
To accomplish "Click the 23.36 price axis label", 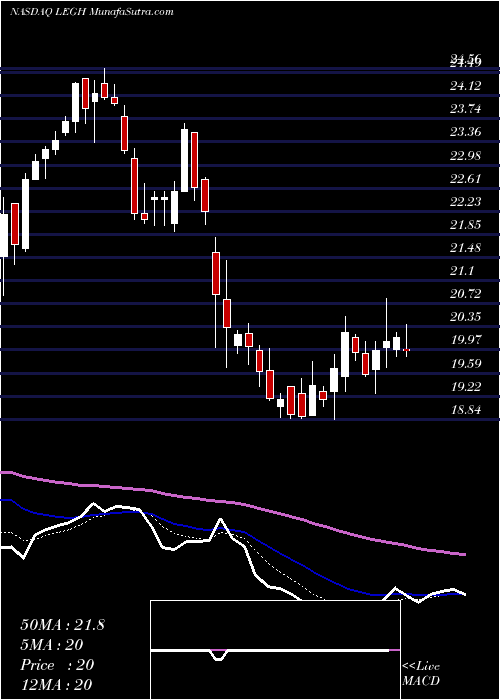I will 466,132.
